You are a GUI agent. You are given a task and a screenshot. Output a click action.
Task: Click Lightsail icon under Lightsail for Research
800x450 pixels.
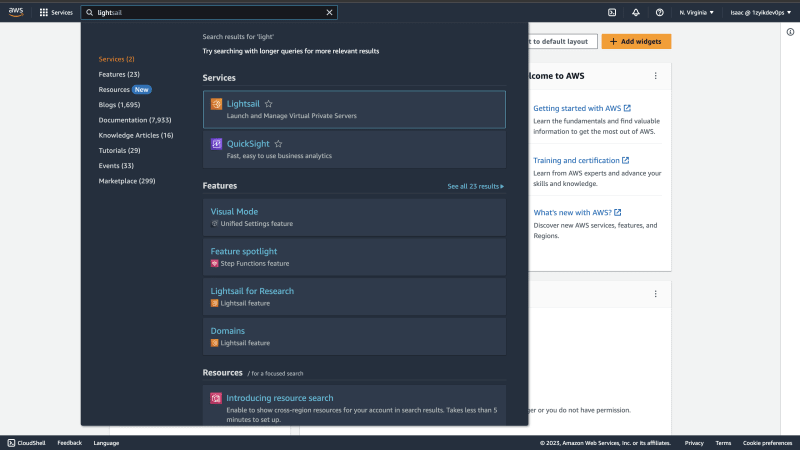pyautogui.click(x=214, y=303)
